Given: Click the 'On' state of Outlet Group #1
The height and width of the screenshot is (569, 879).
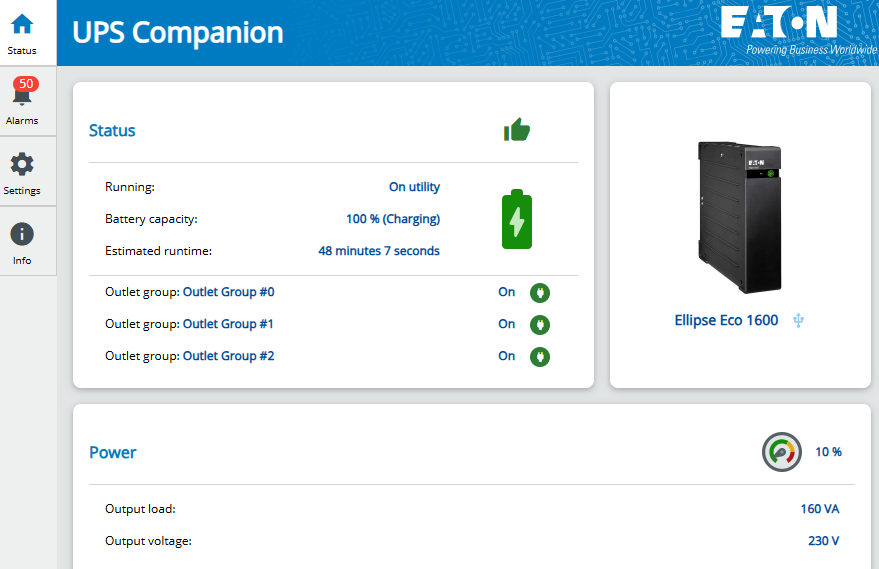Looking at the screenshot, I should tap(507, 324).
